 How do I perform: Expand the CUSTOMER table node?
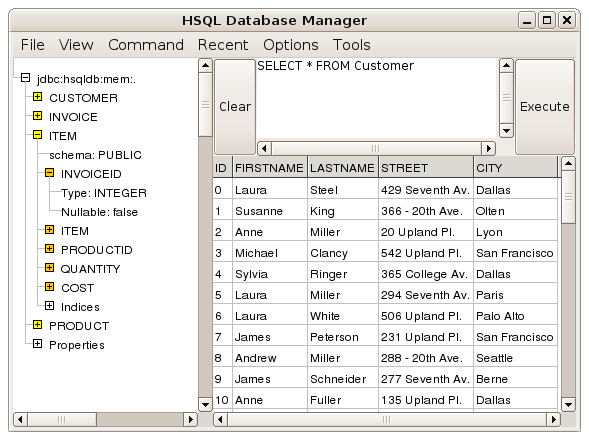tap(37, 97)
